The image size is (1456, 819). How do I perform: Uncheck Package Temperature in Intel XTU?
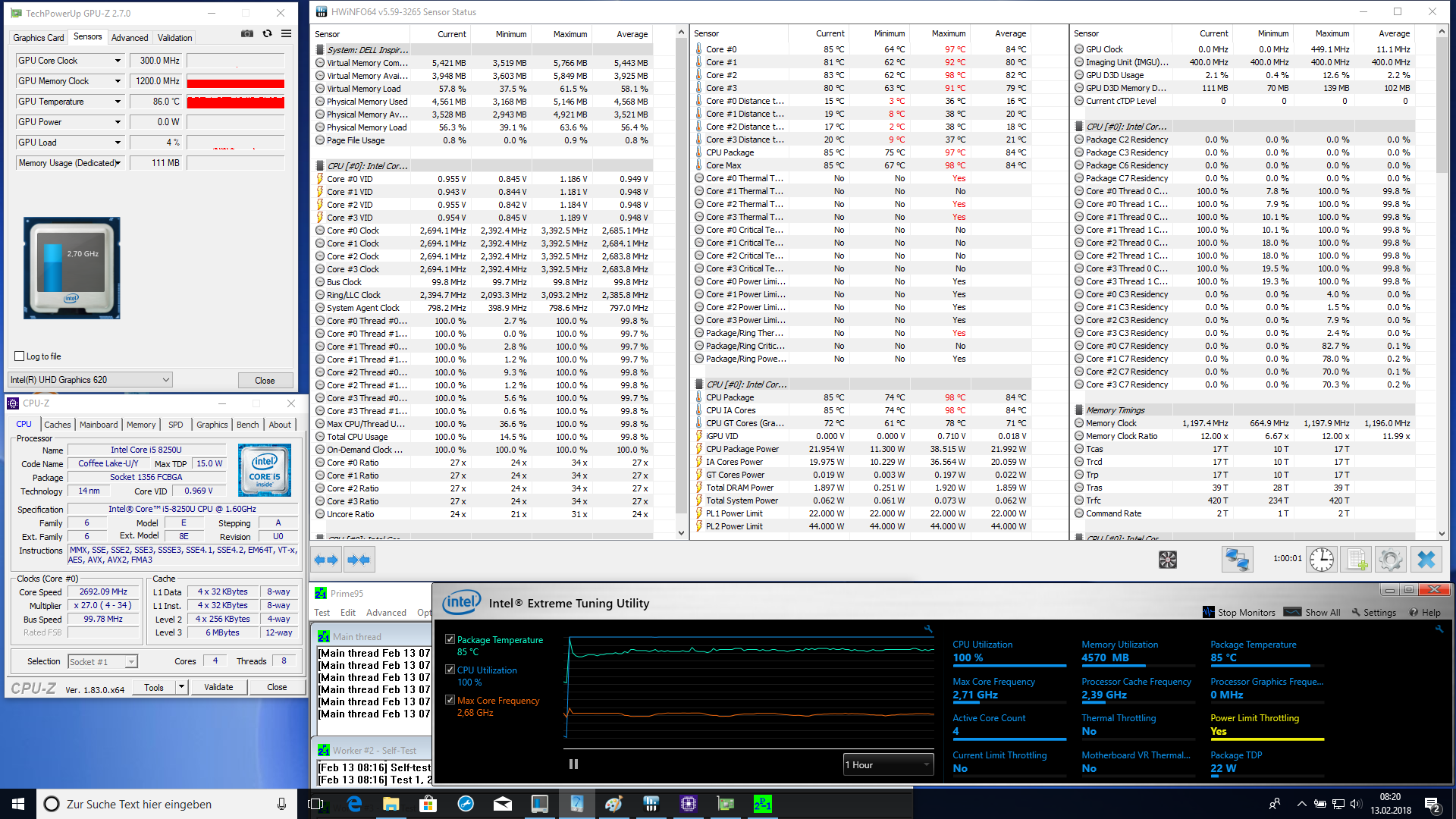pos(450,639)
